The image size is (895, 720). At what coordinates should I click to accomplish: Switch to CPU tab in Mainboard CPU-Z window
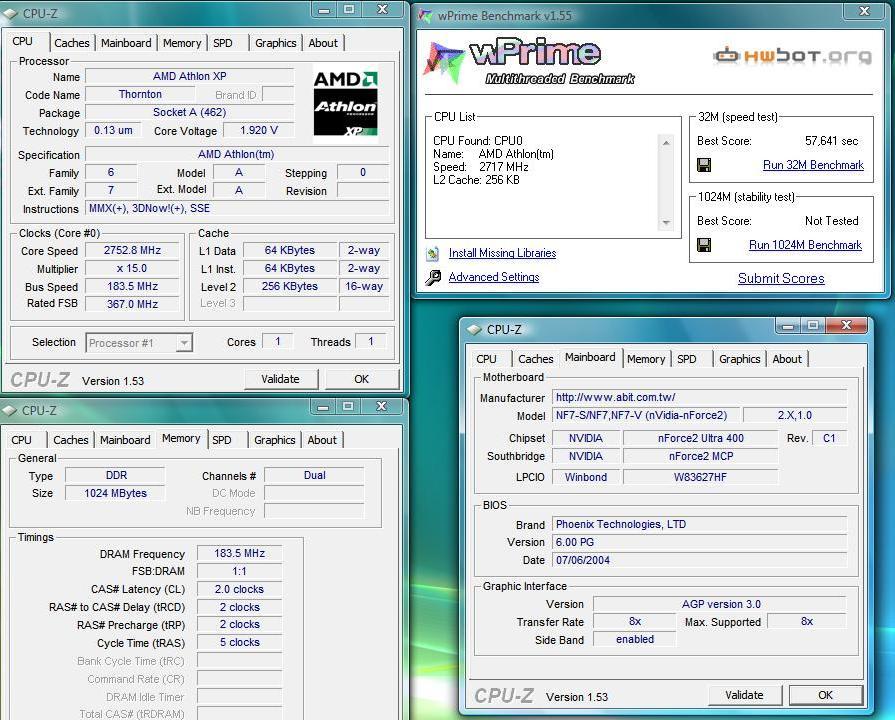(486, 359)
